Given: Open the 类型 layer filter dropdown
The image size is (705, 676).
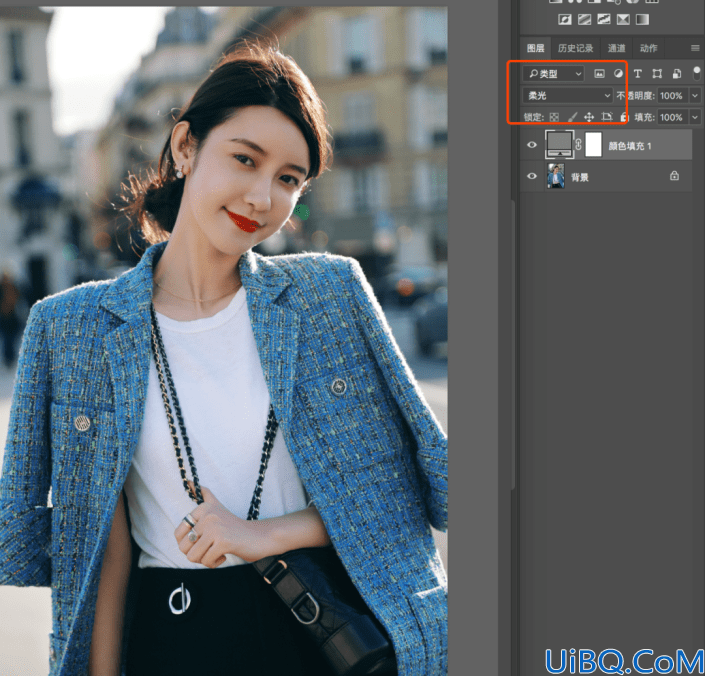Looking at the screenshot, I should pos(553,74).
